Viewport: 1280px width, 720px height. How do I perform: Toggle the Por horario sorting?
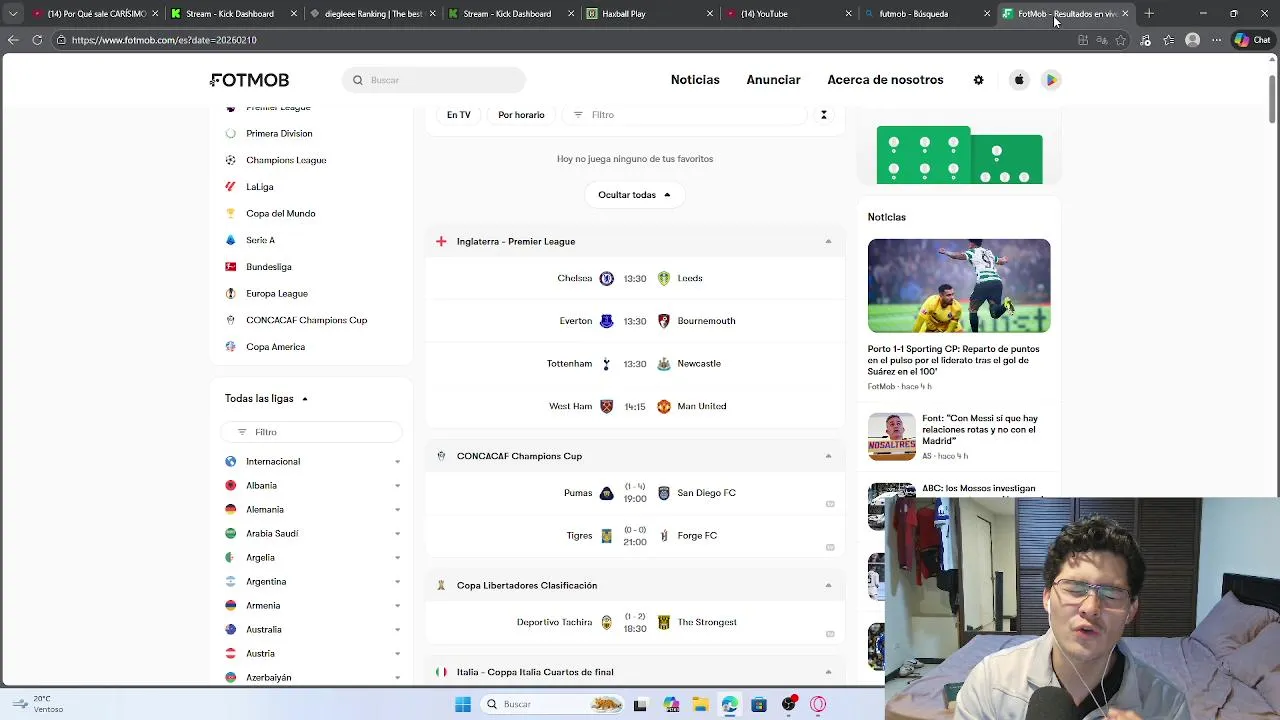(521, 115)
